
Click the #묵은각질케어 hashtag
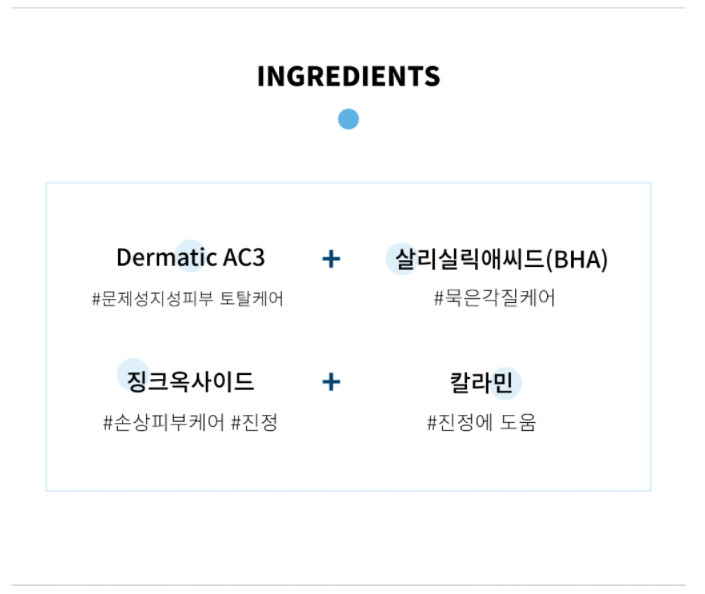(x=495, y=298)
